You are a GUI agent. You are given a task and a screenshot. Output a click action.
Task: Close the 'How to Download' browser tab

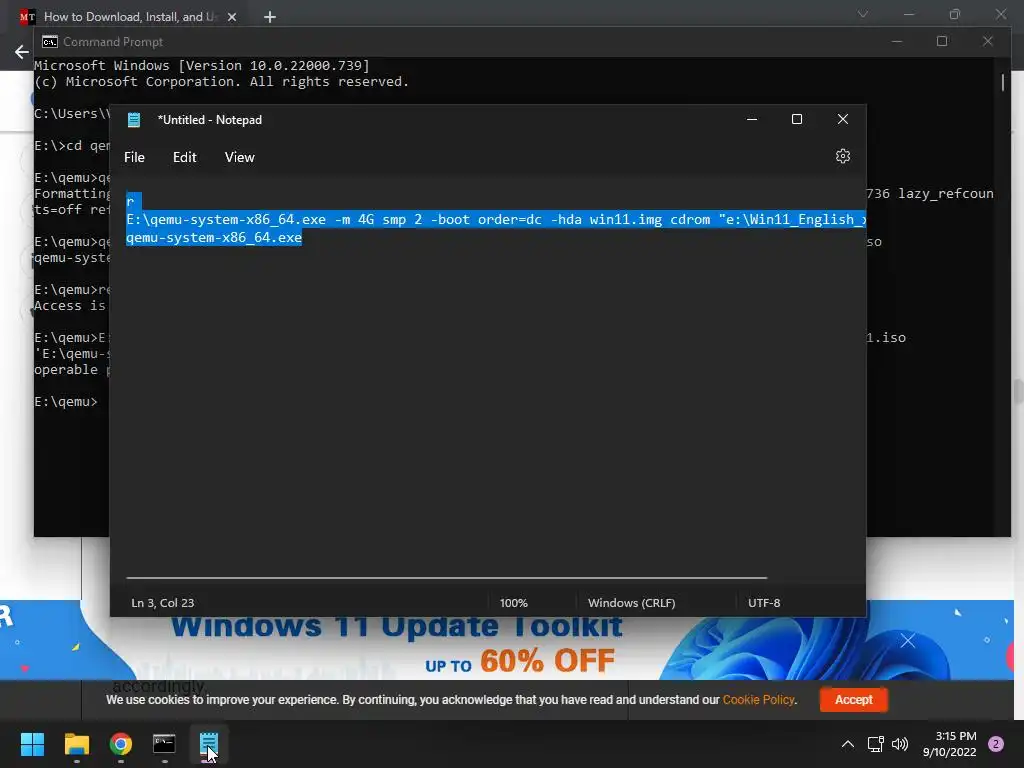pyautogui.click(x=232, y=17)
